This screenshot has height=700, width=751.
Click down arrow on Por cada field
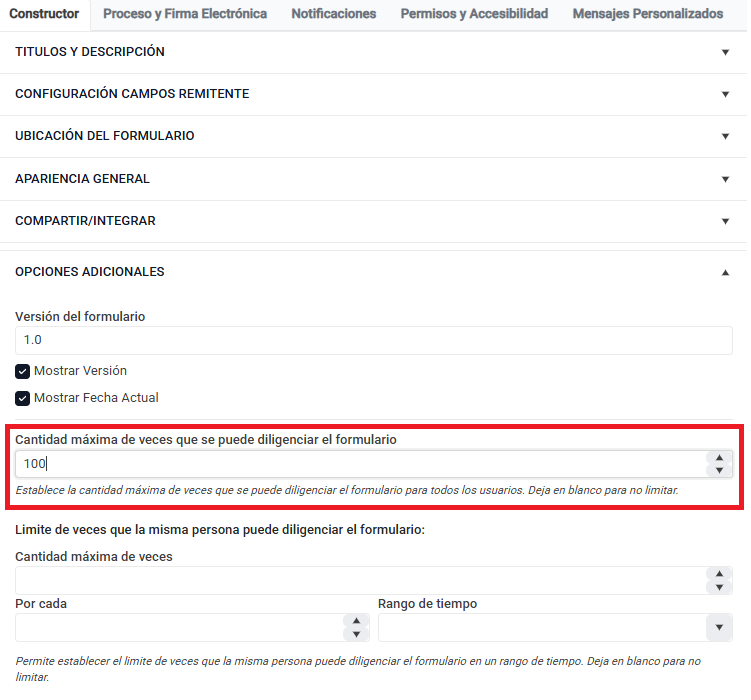point(356,634)
